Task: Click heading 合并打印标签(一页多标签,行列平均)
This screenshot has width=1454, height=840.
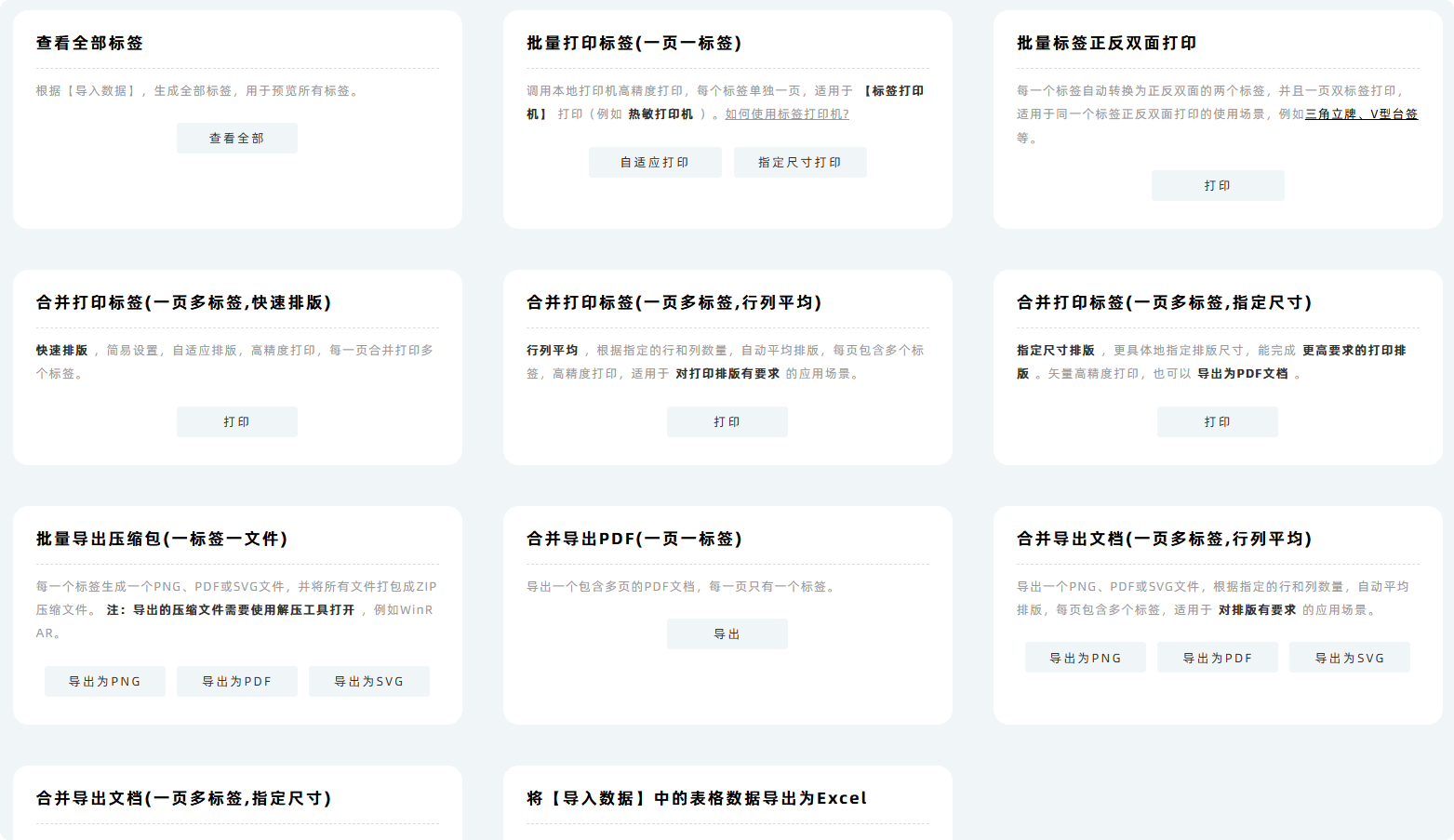Action: (x=674, y=302)
